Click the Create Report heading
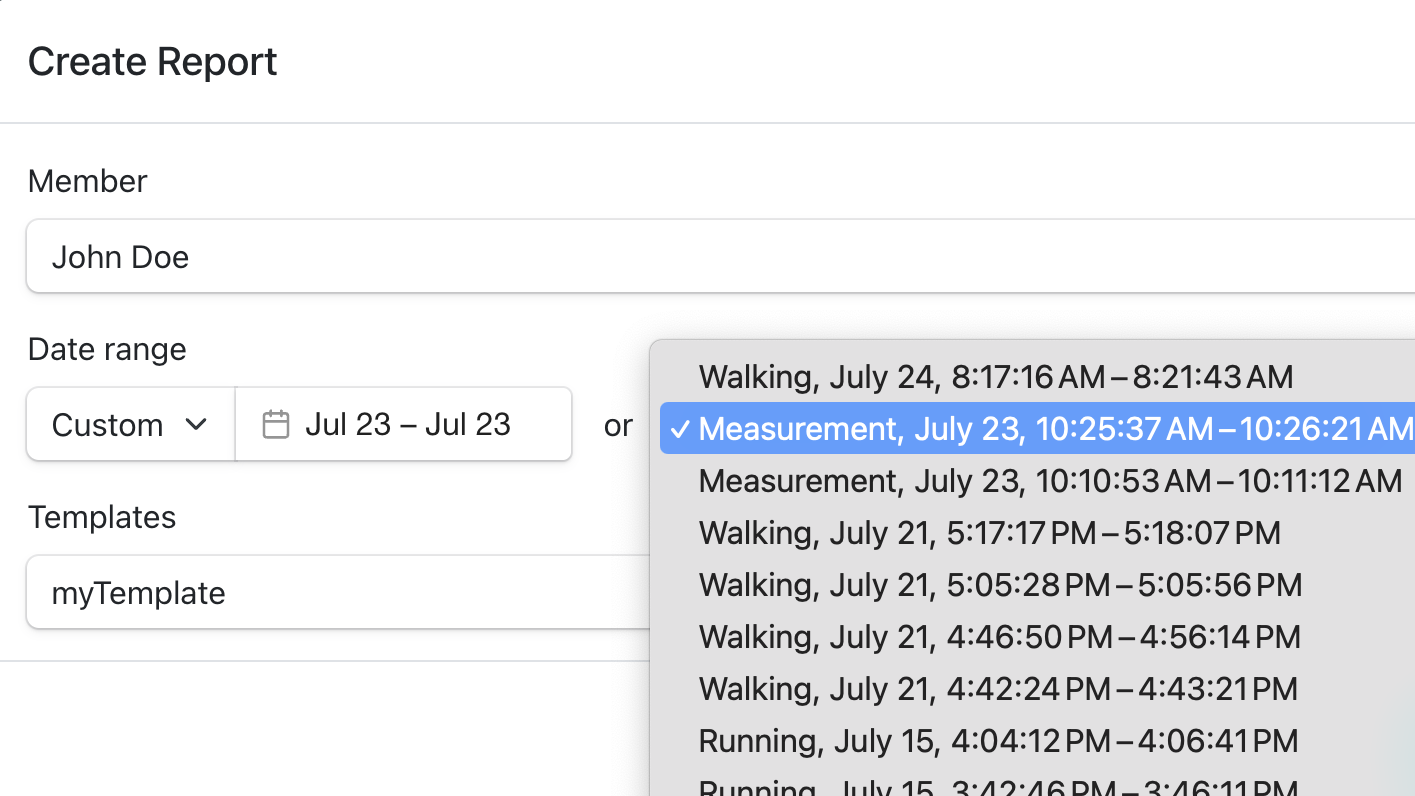Viewport: 1415px width, 796px height. pyautogui.click(x=153, y=62)
